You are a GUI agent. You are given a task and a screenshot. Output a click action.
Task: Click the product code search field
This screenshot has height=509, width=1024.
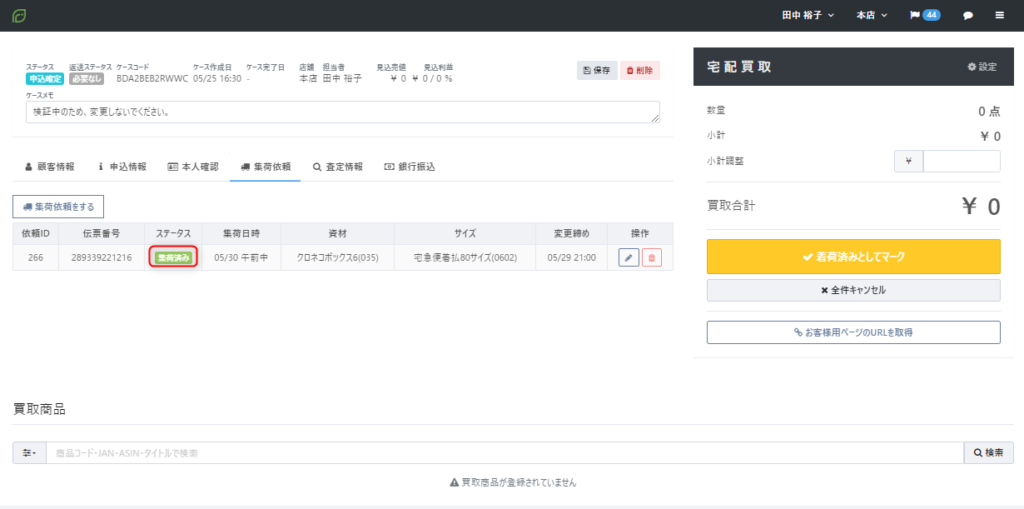click(x=505, y=452)
